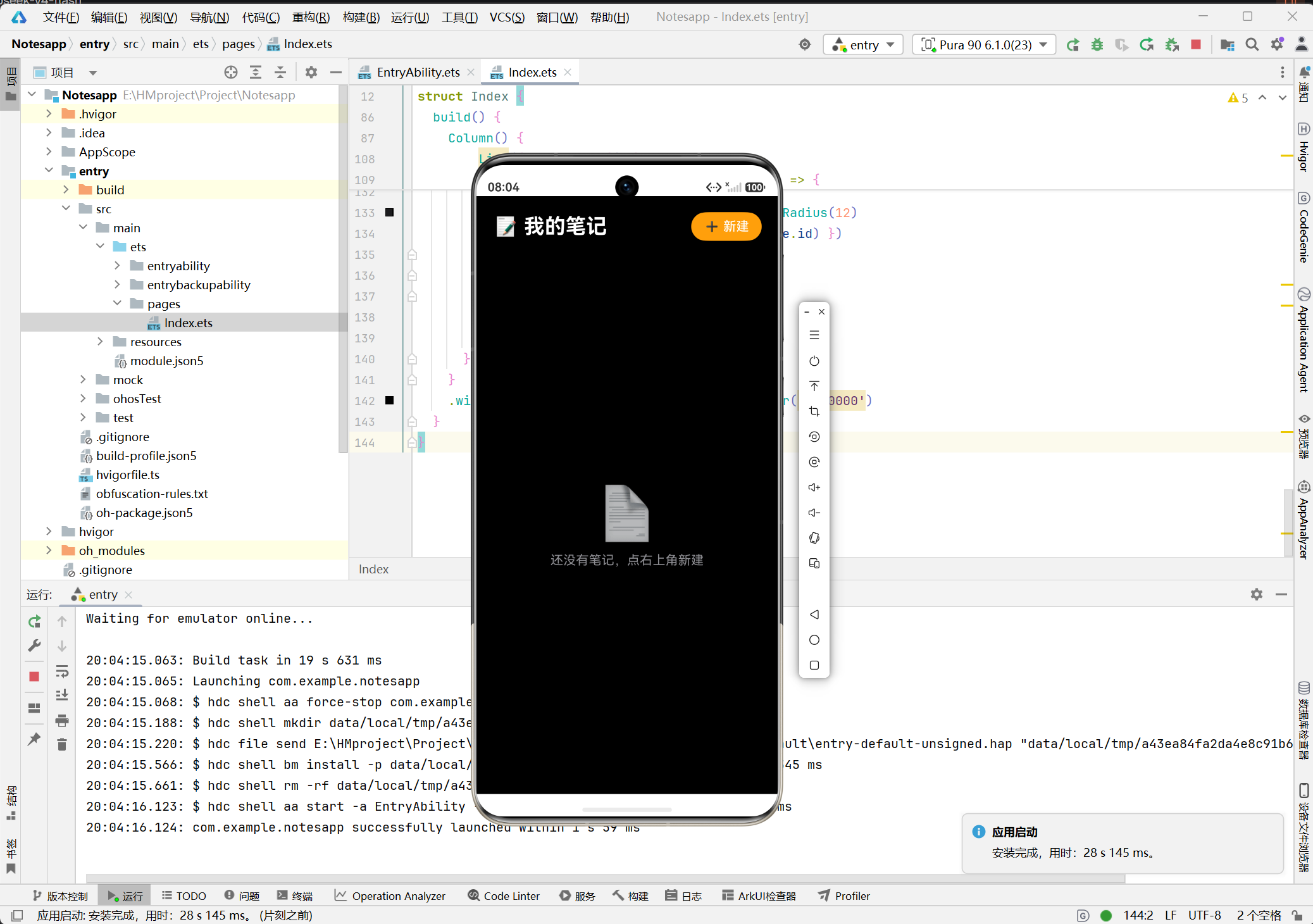This screenshot has height=924, width=1313.
Task: Expand the oh_modules folder
Action: click(x=49, y=551)
